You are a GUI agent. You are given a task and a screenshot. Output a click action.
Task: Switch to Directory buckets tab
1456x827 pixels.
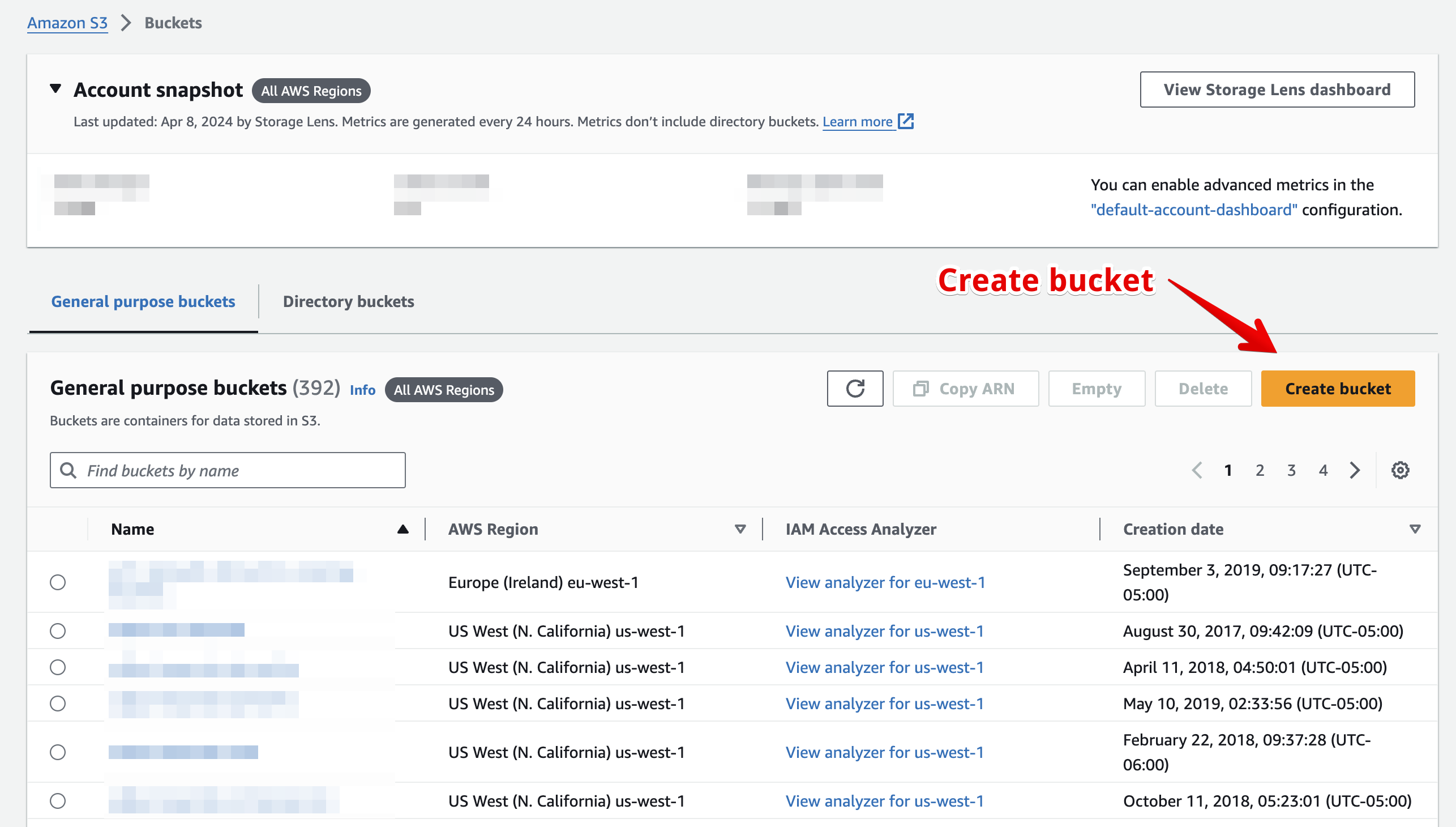(x=349, y=301)
